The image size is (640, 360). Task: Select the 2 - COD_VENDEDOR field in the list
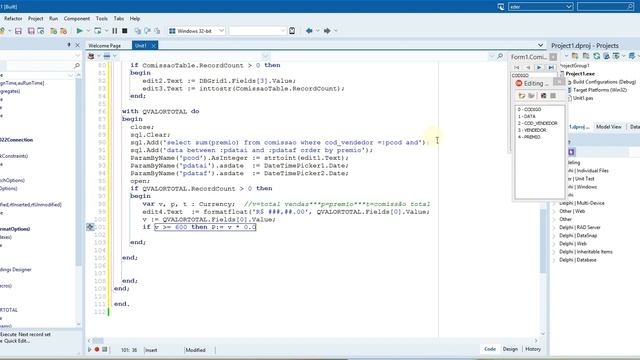click(538, 123)
